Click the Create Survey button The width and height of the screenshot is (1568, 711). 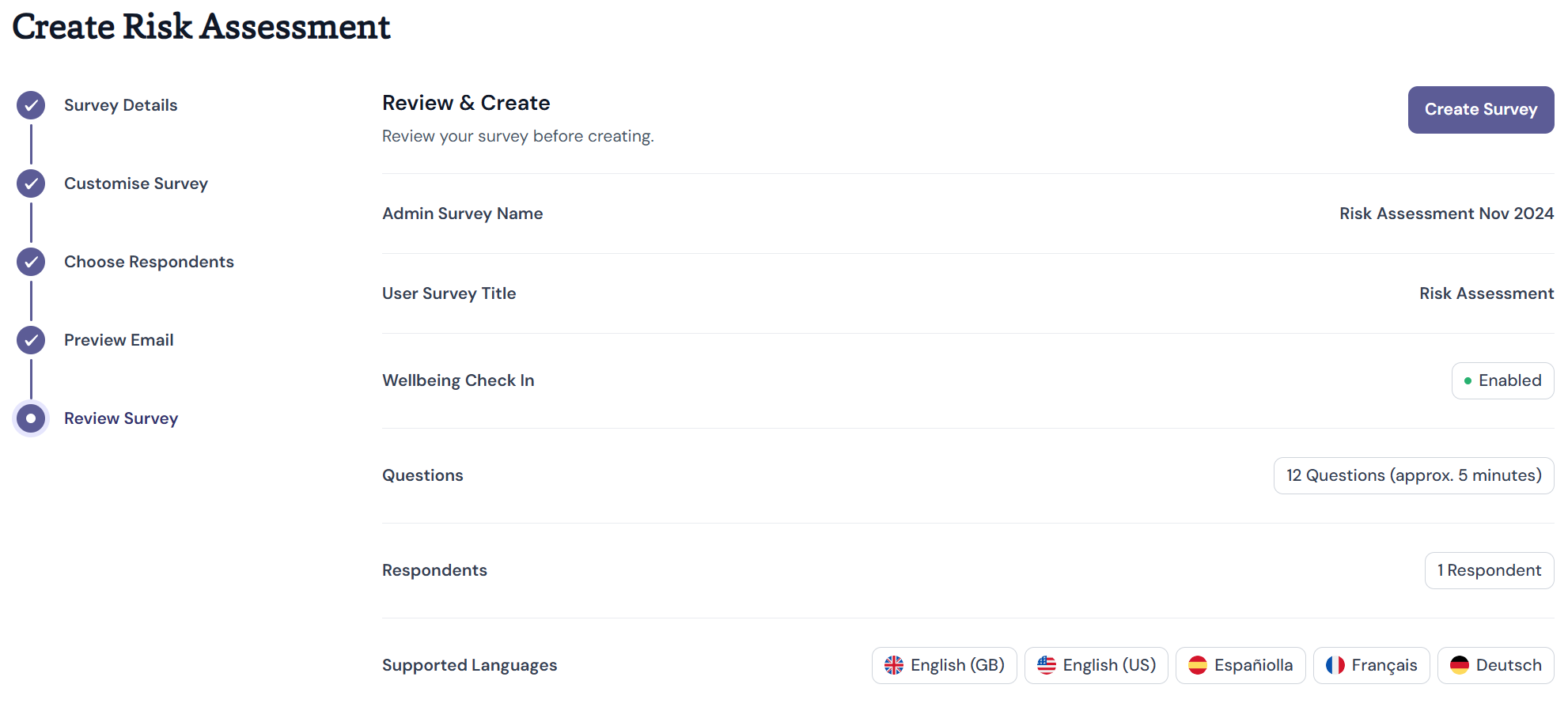click(1481, 110)
